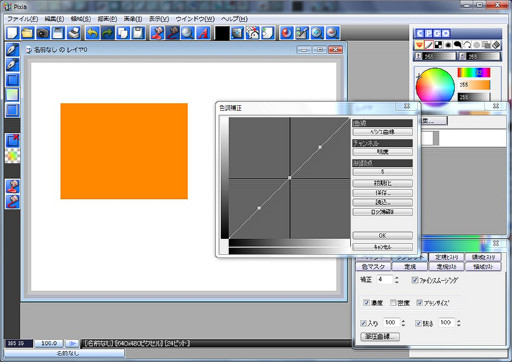
Task: Select the red letter A text tool
Action: 203,33
